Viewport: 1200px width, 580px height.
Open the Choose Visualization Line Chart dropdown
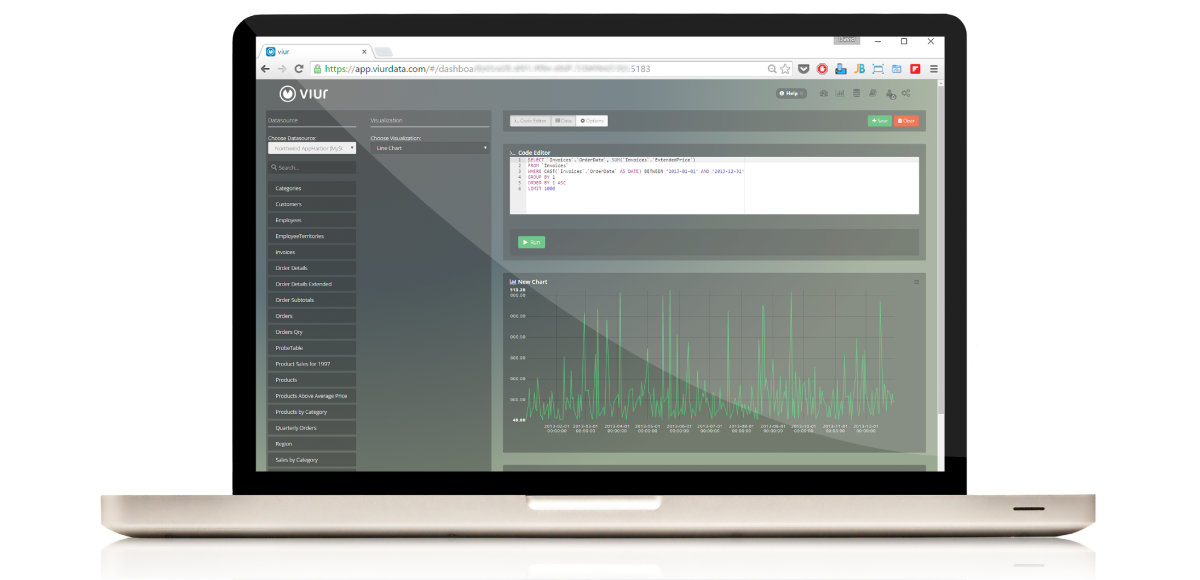click(x=428, y=149)
